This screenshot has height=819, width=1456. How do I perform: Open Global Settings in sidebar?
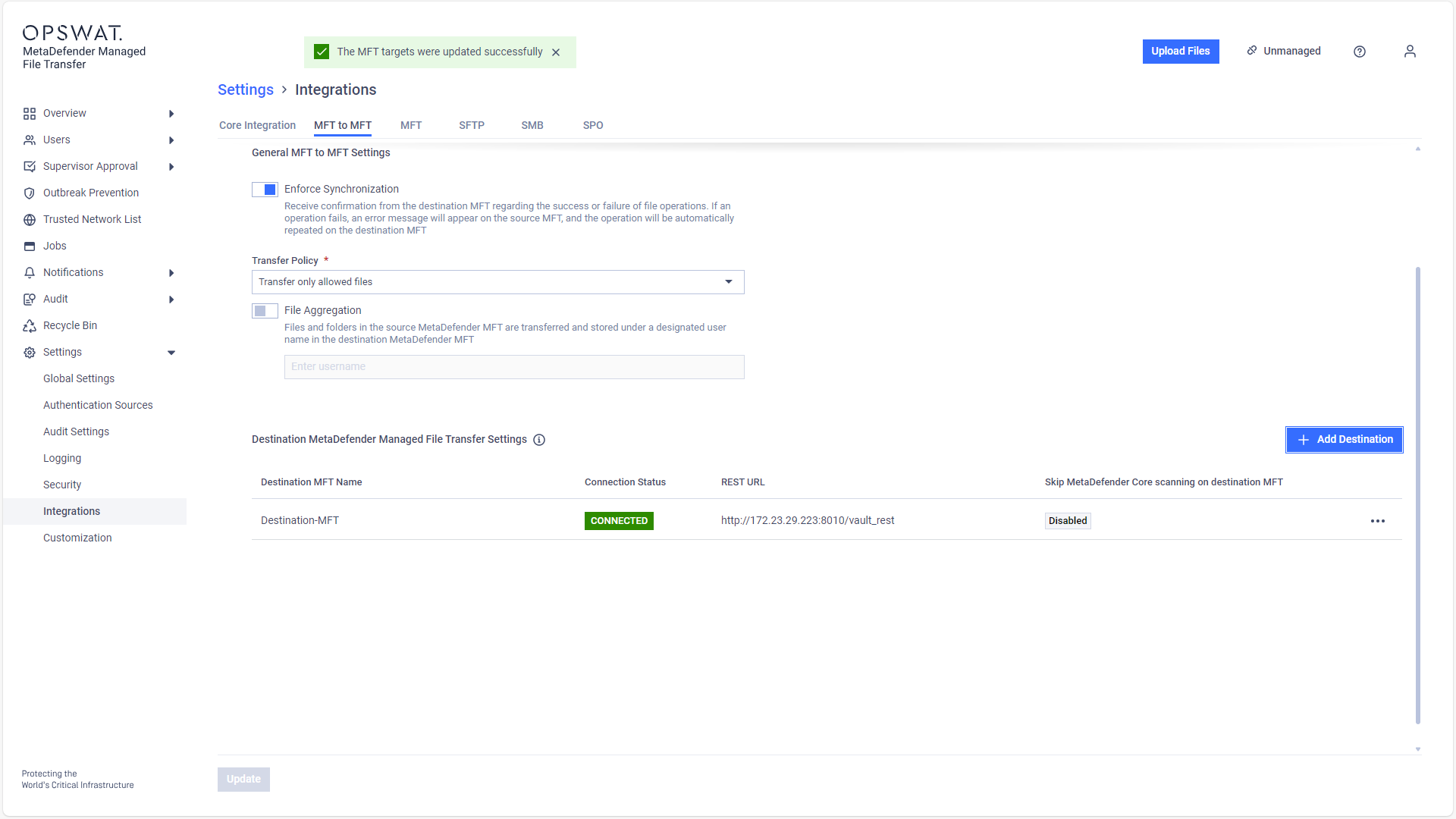point(79,378)
